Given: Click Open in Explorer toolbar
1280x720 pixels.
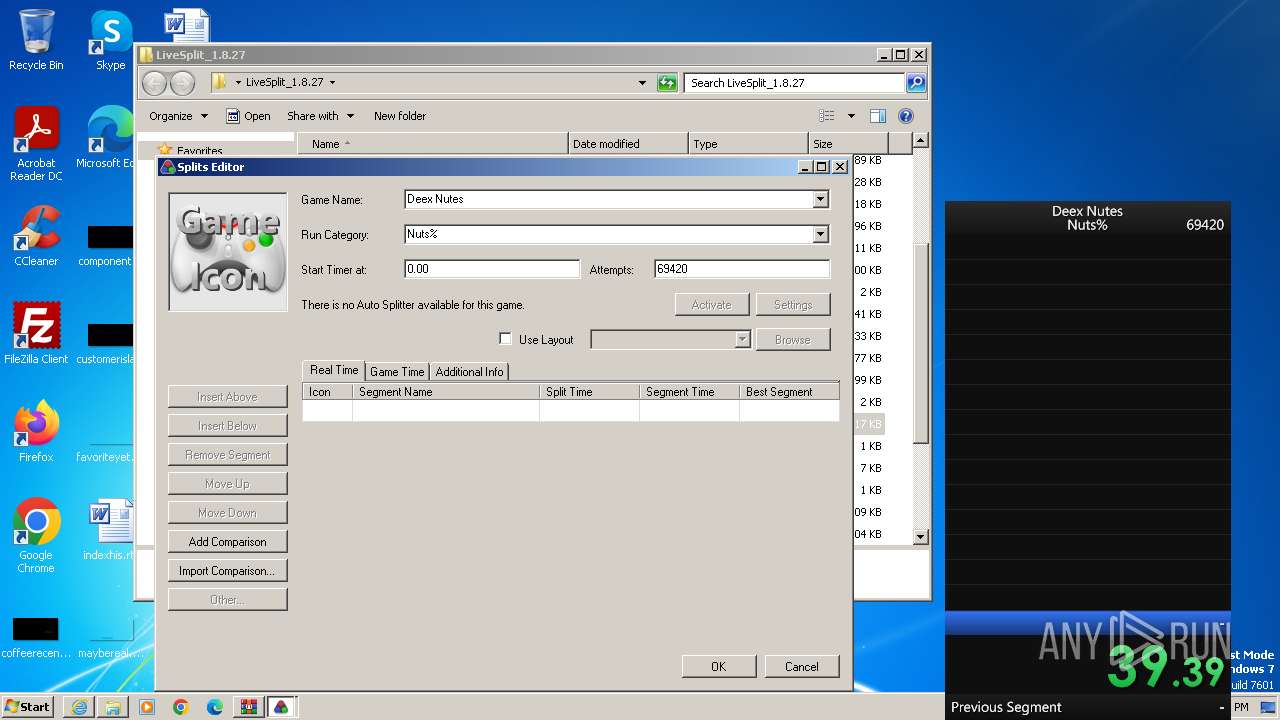Looking at the screenshot, I should click(x=248, y=116).
